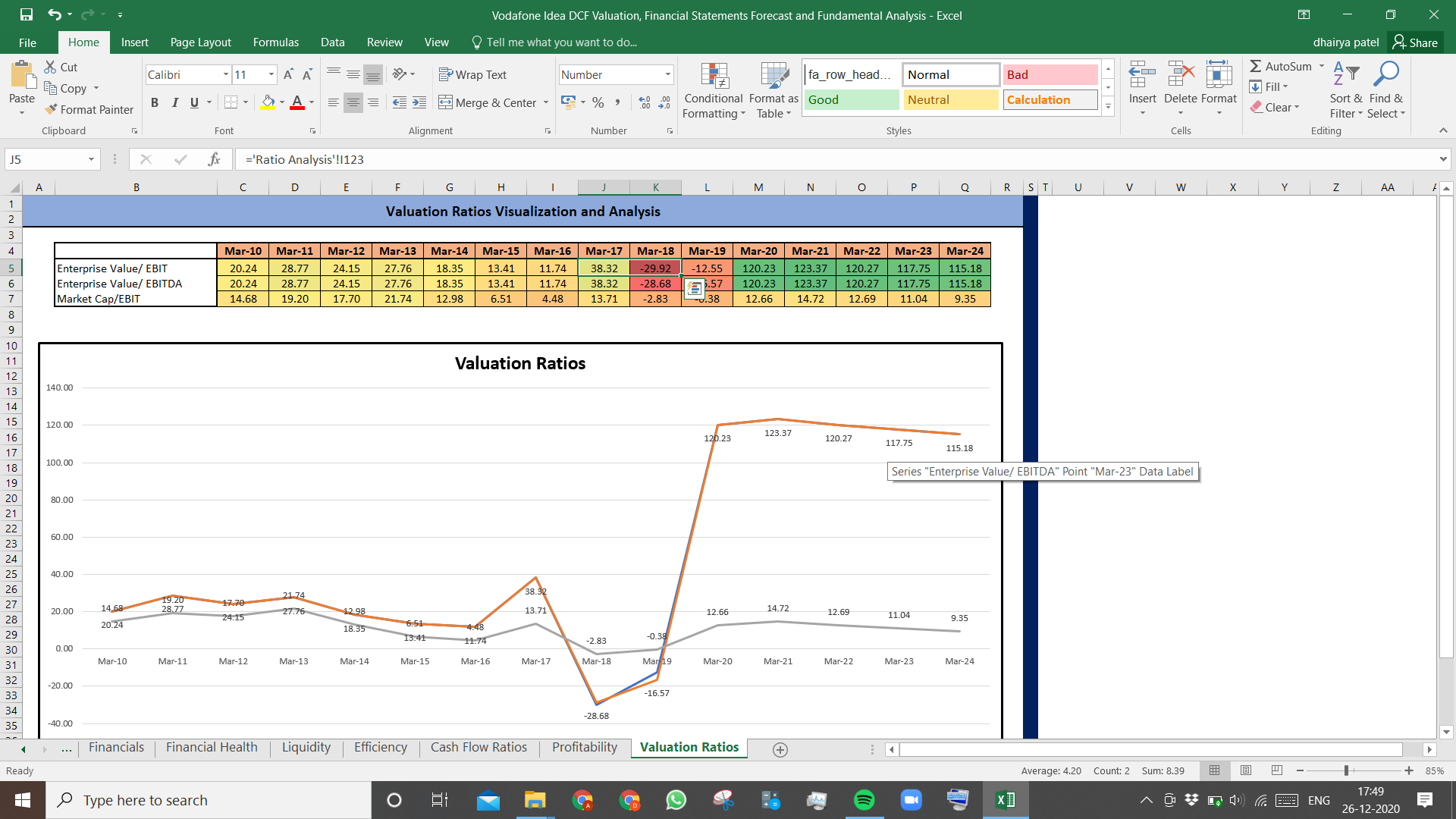Image resolution: width=1456 pixels, height=819 pixels.
Task: Decrease font size with the small A icon
Action: pyautogui.click(x=307, y=74)
